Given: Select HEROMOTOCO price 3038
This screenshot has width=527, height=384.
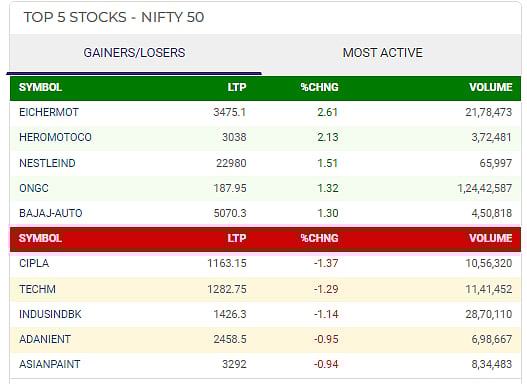Looking at the screenshot, I should (x=234, y=137).
